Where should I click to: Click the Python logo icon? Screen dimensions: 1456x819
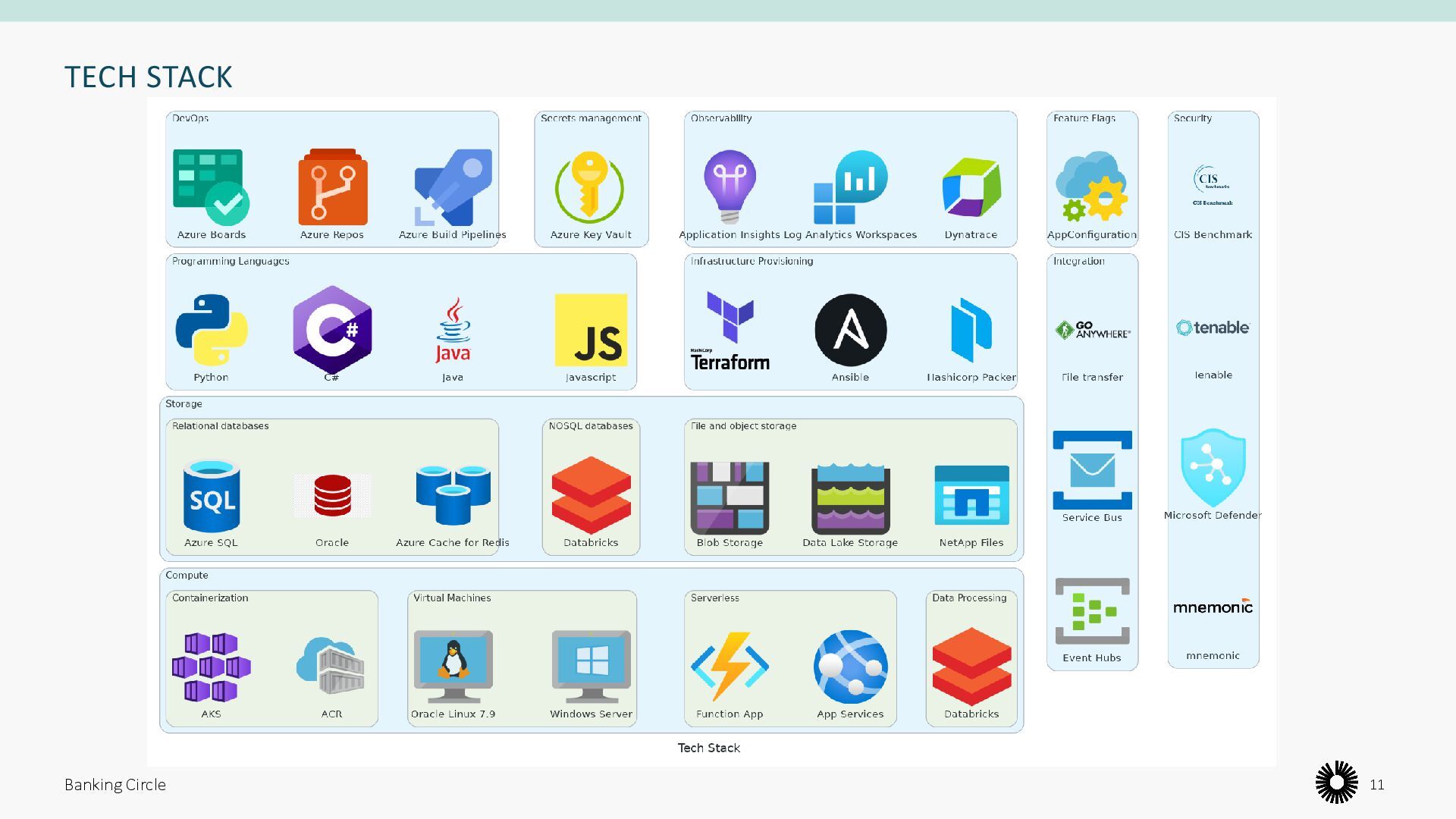click(211, 330)
